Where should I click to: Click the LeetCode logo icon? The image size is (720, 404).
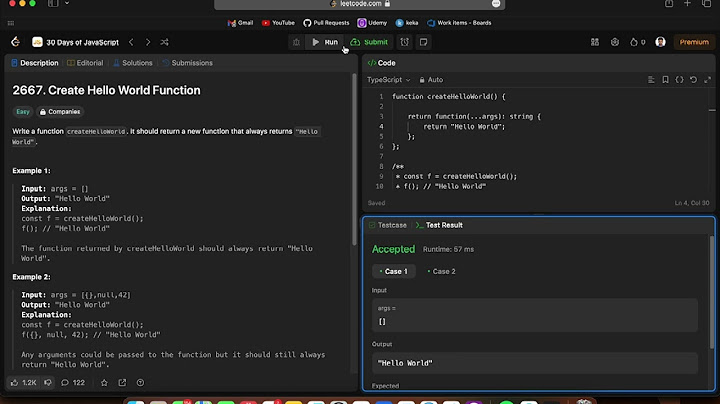click(15, 42)
